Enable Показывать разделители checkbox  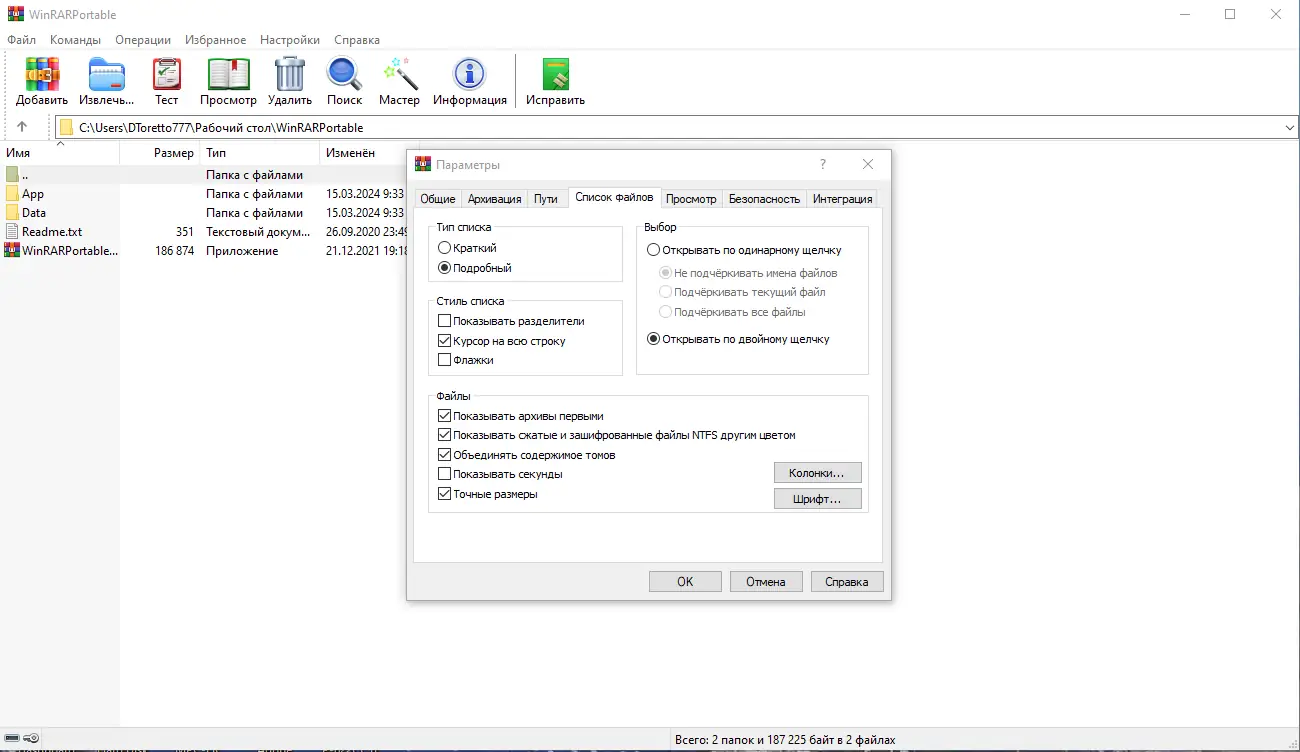click(x=445, y=321)
